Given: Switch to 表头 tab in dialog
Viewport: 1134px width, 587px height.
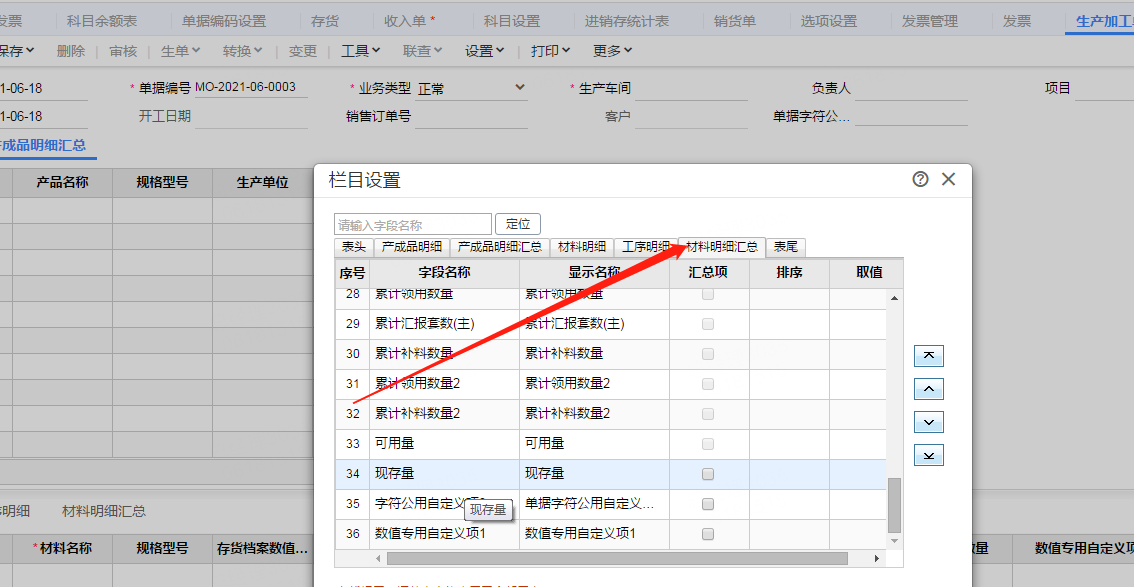Looking at the screenshot, I should click(354, 247).
